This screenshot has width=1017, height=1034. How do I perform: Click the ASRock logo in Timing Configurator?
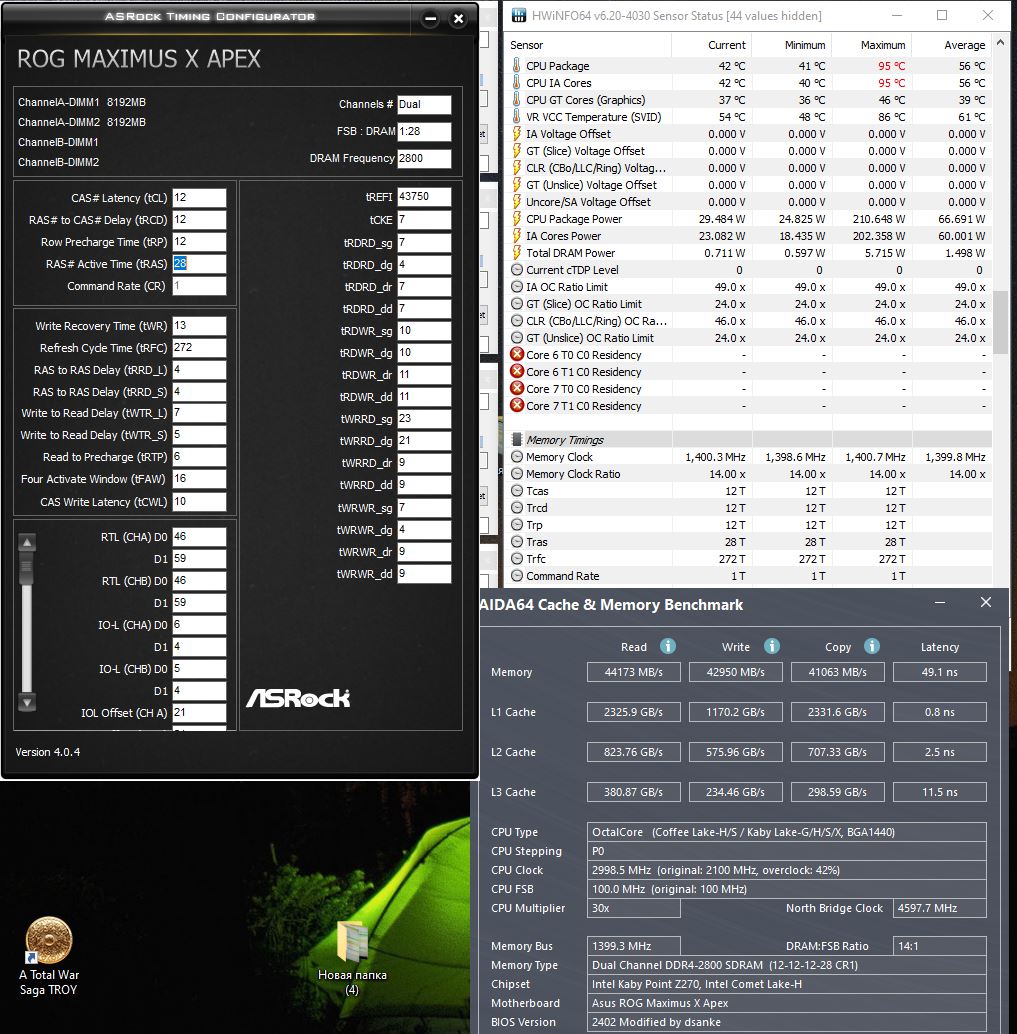[x=298, y=698]
